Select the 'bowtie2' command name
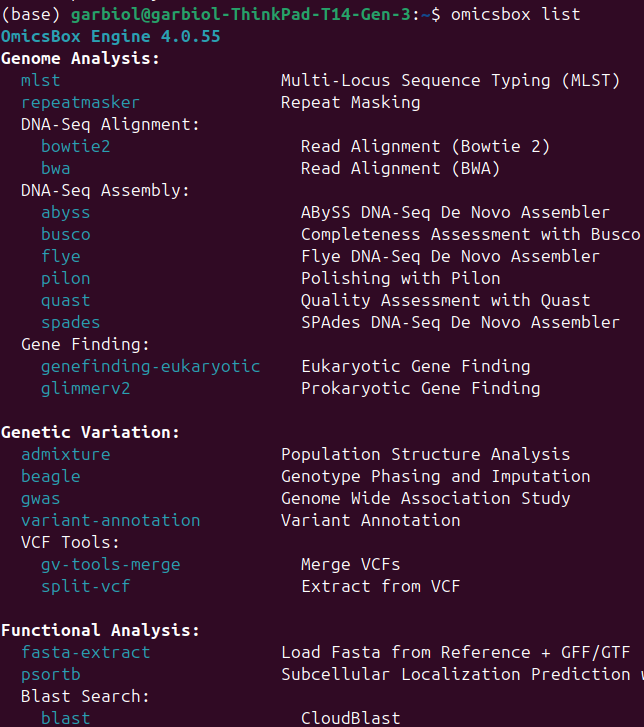 coord(76,147)
